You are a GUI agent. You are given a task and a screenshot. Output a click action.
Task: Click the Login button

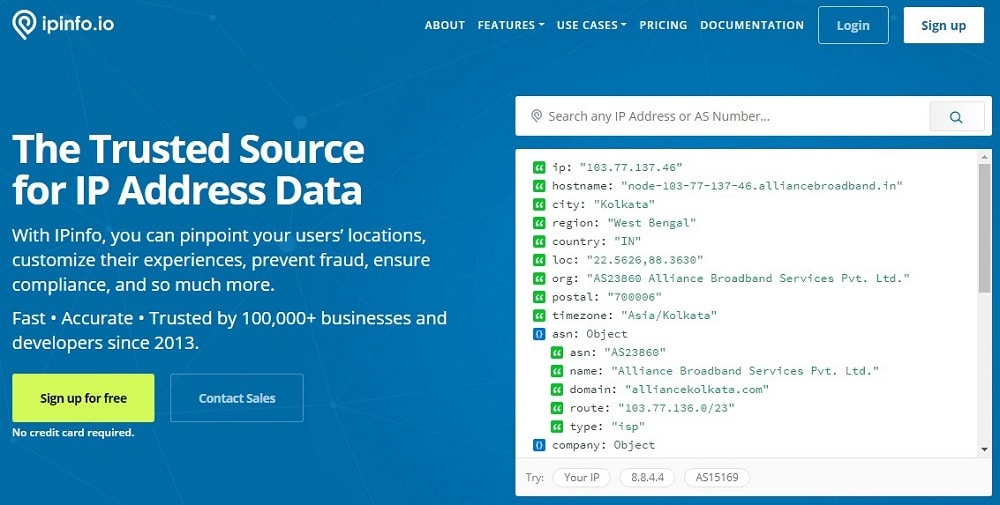tap(853, 26)
